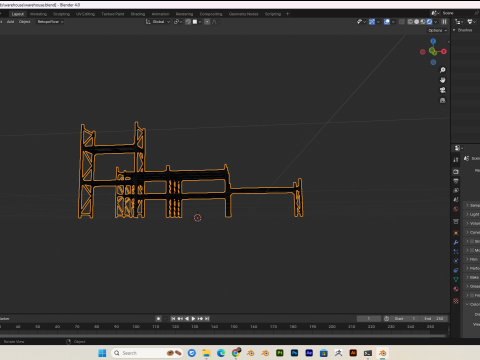Open the pivot point dropdown
The width and height of the screenshot is (480, 360).
[x=178, y=22]
